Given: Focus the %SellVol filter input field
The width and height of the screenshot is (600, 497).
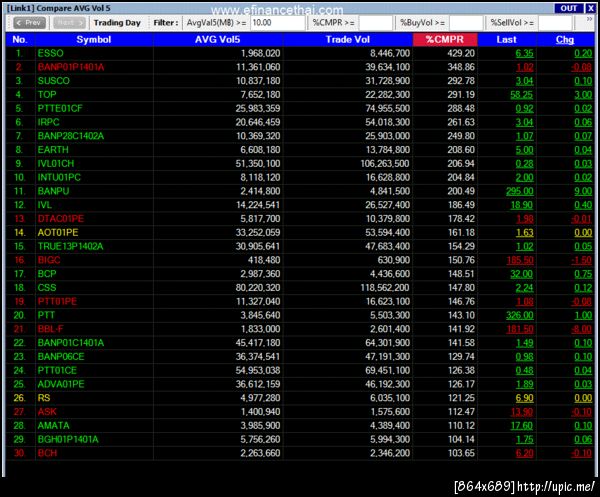Looking at the screenshot, I should coord(555,23).
